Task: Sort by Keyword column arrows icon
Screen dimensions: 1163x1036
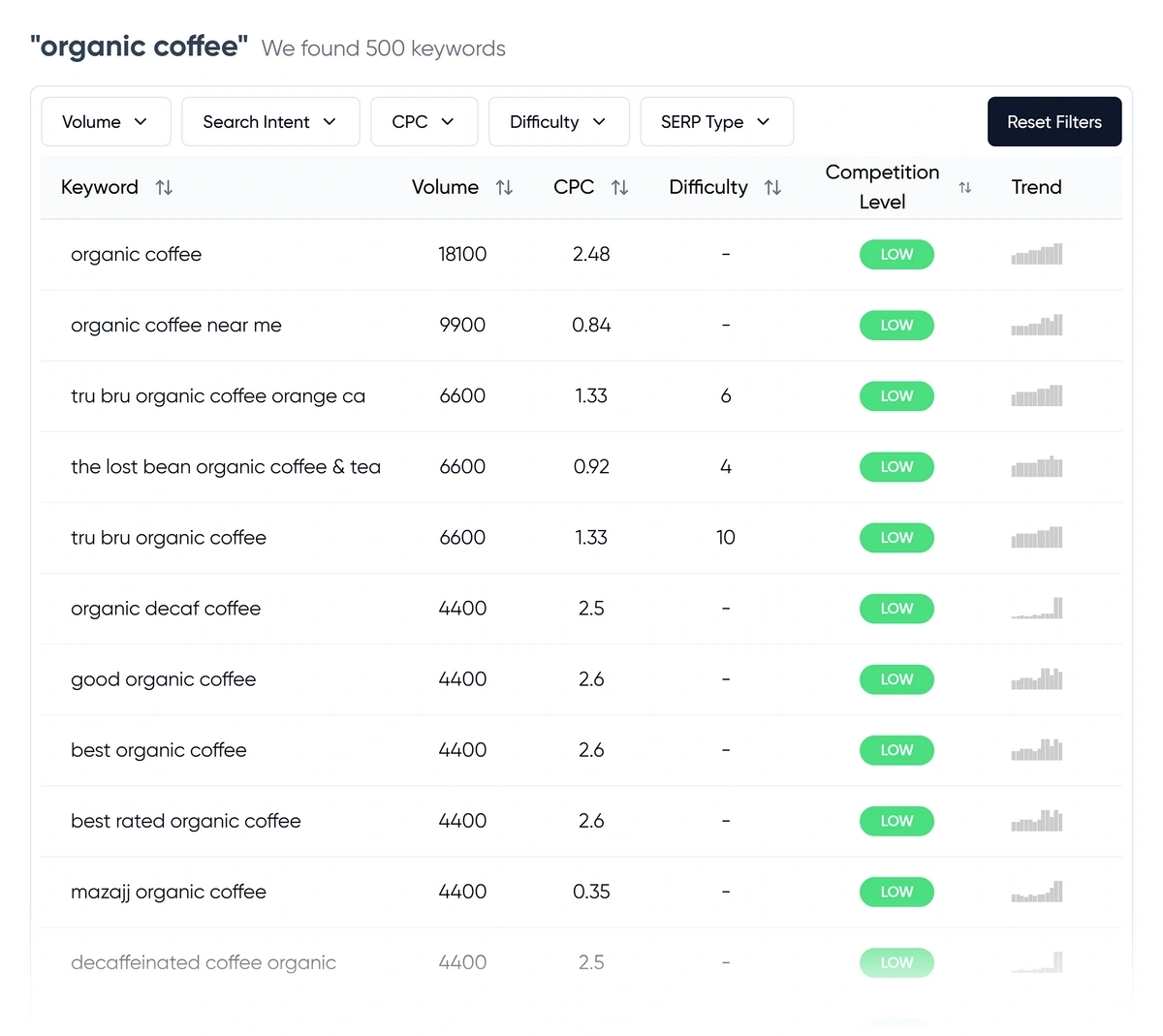Action: click(164, 187)
